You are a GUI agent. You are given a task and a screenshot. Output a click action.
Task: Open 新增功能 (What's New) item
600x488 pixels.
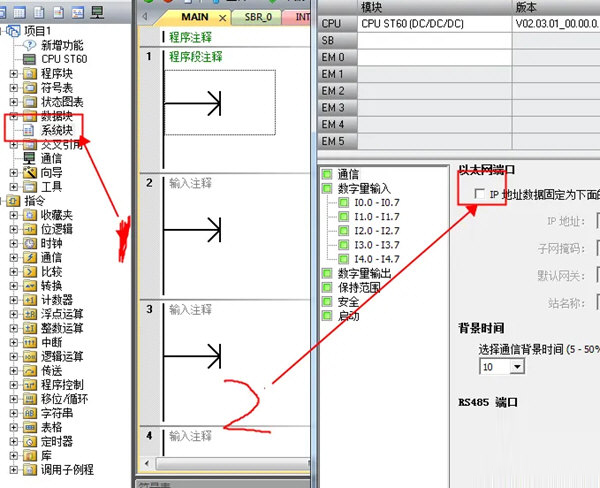point(62,45)
